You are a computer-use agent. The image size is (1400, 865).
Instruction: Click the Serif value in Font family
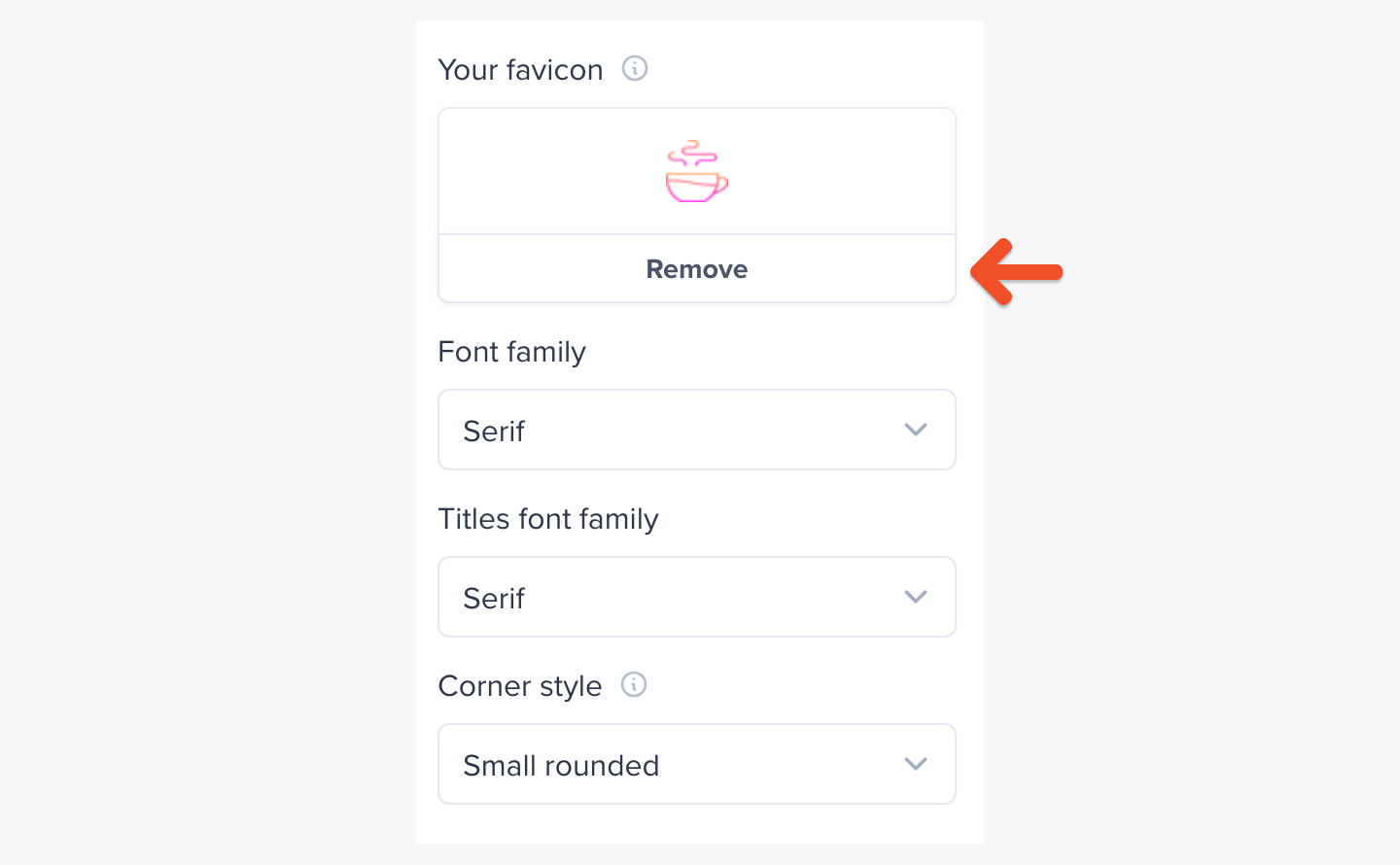(x=494, y=430)
